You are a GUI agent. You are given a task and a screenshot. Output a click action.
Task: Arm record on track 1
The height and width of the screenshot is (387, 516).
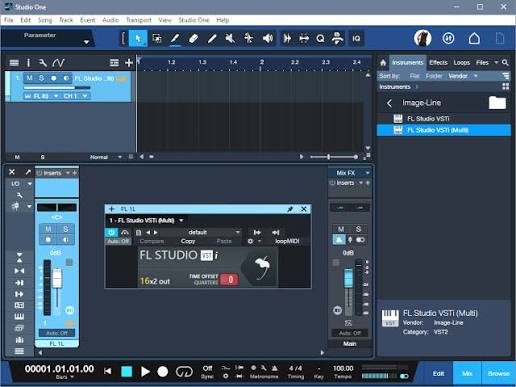pos(54,78)
